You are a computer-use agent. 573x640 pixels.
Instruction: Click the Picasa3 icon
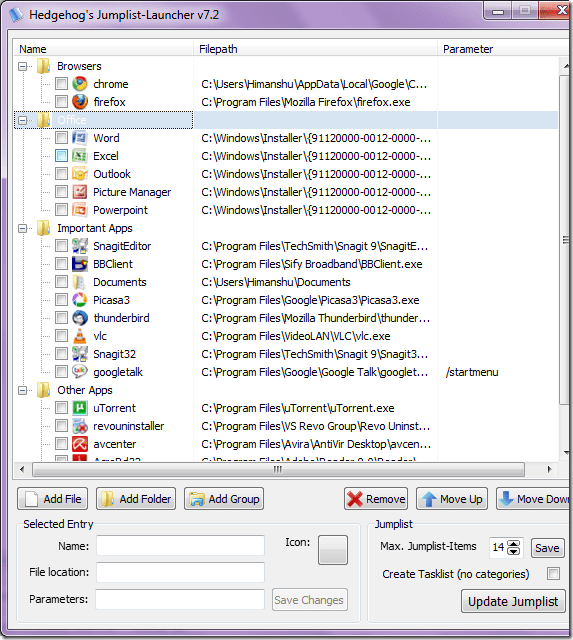coord(80,300)
